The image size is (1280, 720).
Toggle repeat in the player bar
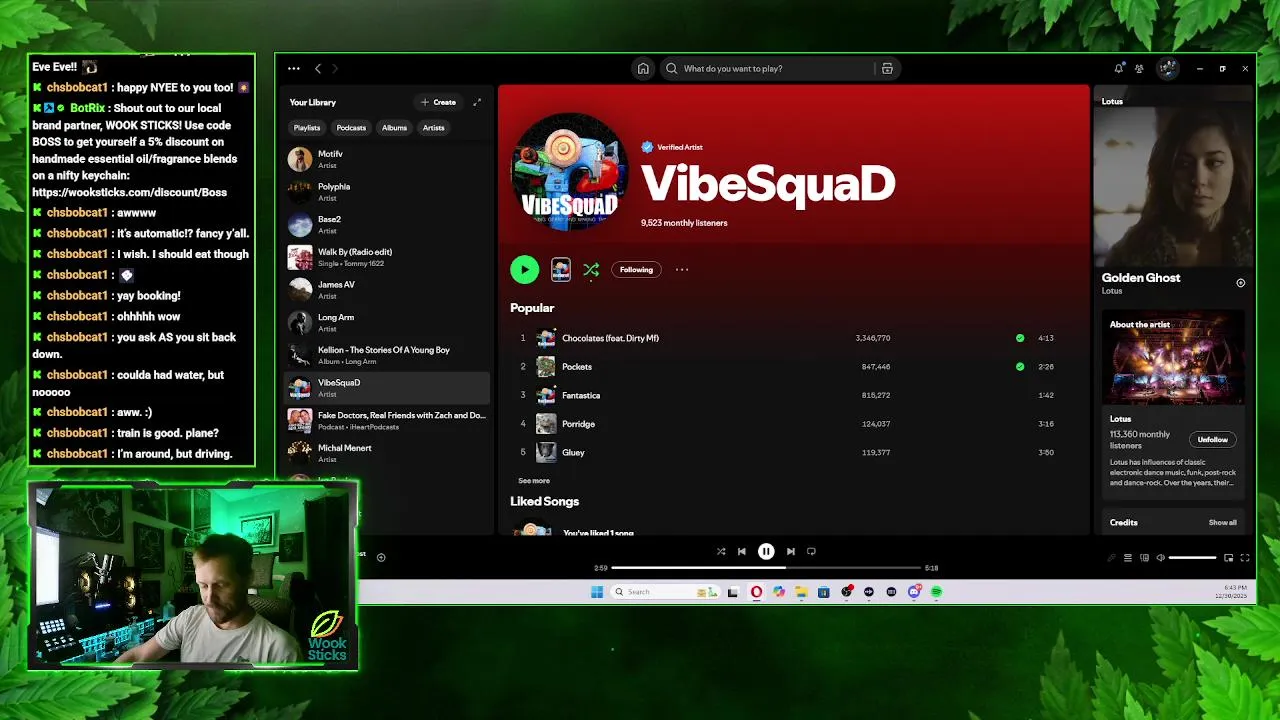[x=811, y=551]
